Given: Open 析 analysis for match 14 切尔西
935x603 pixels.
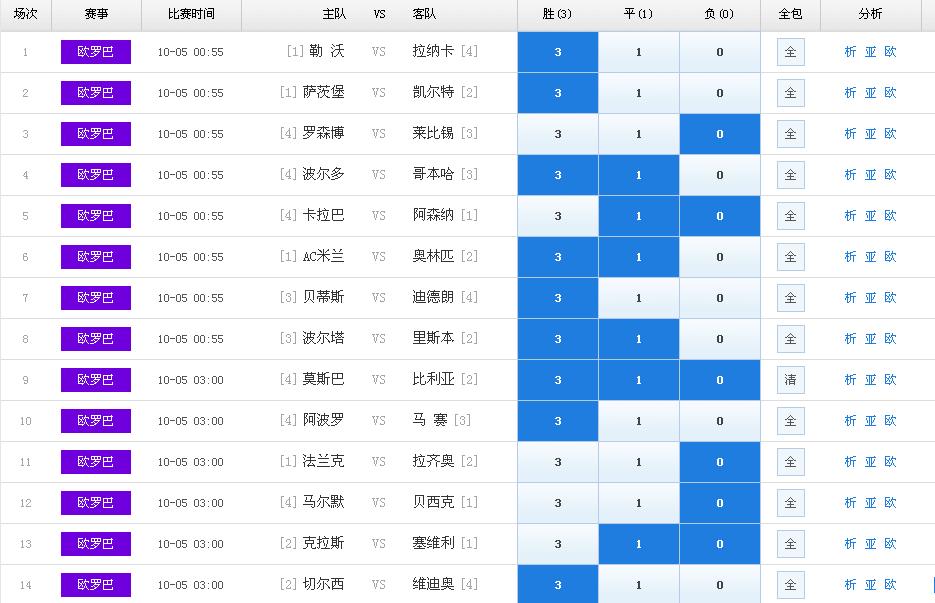Looking at the screenshot, I should pyautogui.click(x=850, y=585).
